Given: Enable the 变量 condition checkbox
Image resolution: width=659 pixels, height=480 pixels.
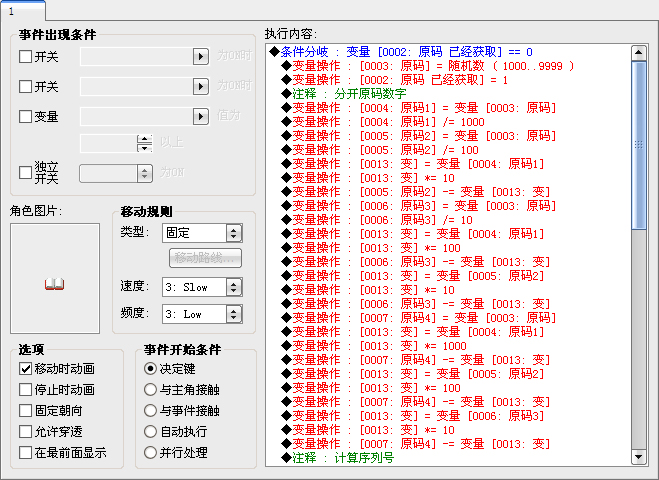Looking at the screenshot, I should coord(26,116).
